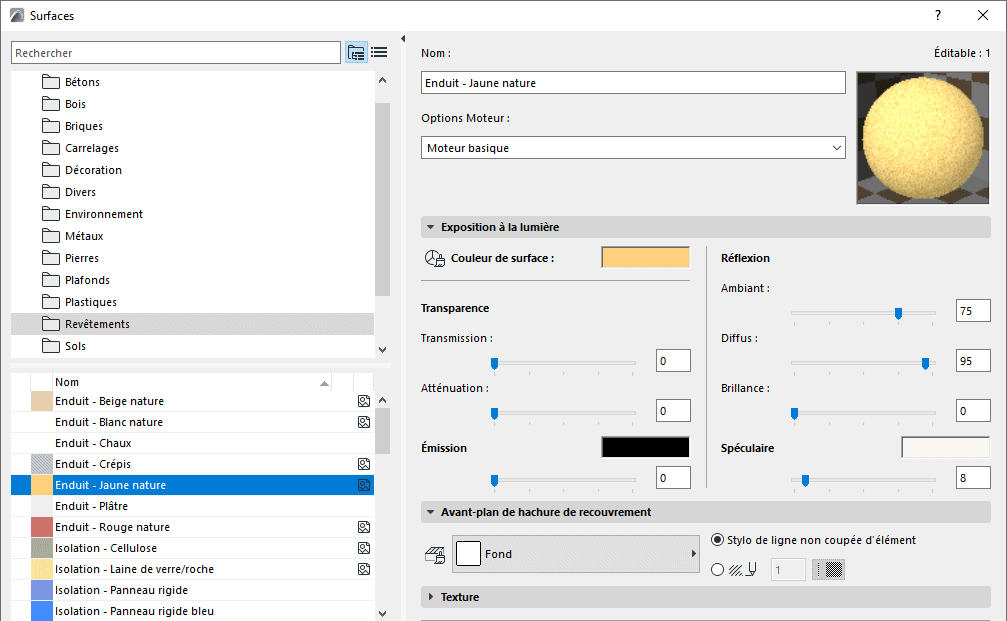This screenshot has height=621, width=1007.
Task: Select Enduit - Rouge nature surface
Action: click(112, 527)
